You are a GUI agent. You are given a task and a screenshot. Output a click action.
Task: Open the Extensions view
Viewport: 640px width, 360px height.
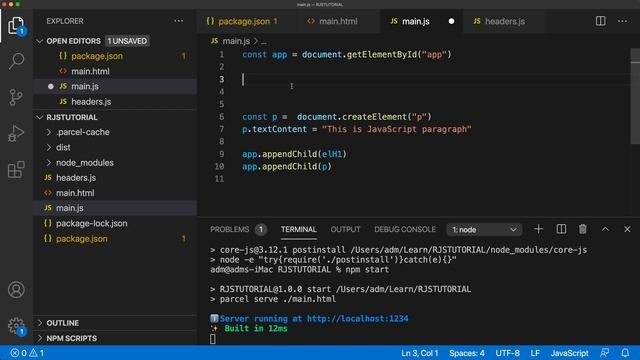coord(16,169)
